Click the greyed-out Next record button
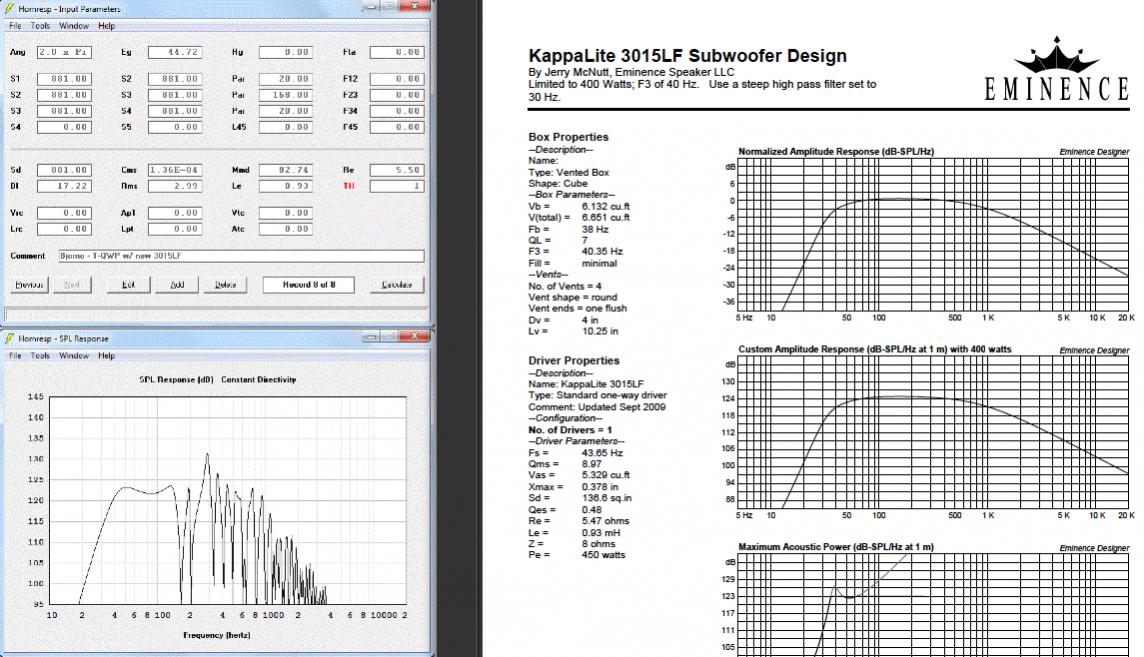 coord(71,284)
